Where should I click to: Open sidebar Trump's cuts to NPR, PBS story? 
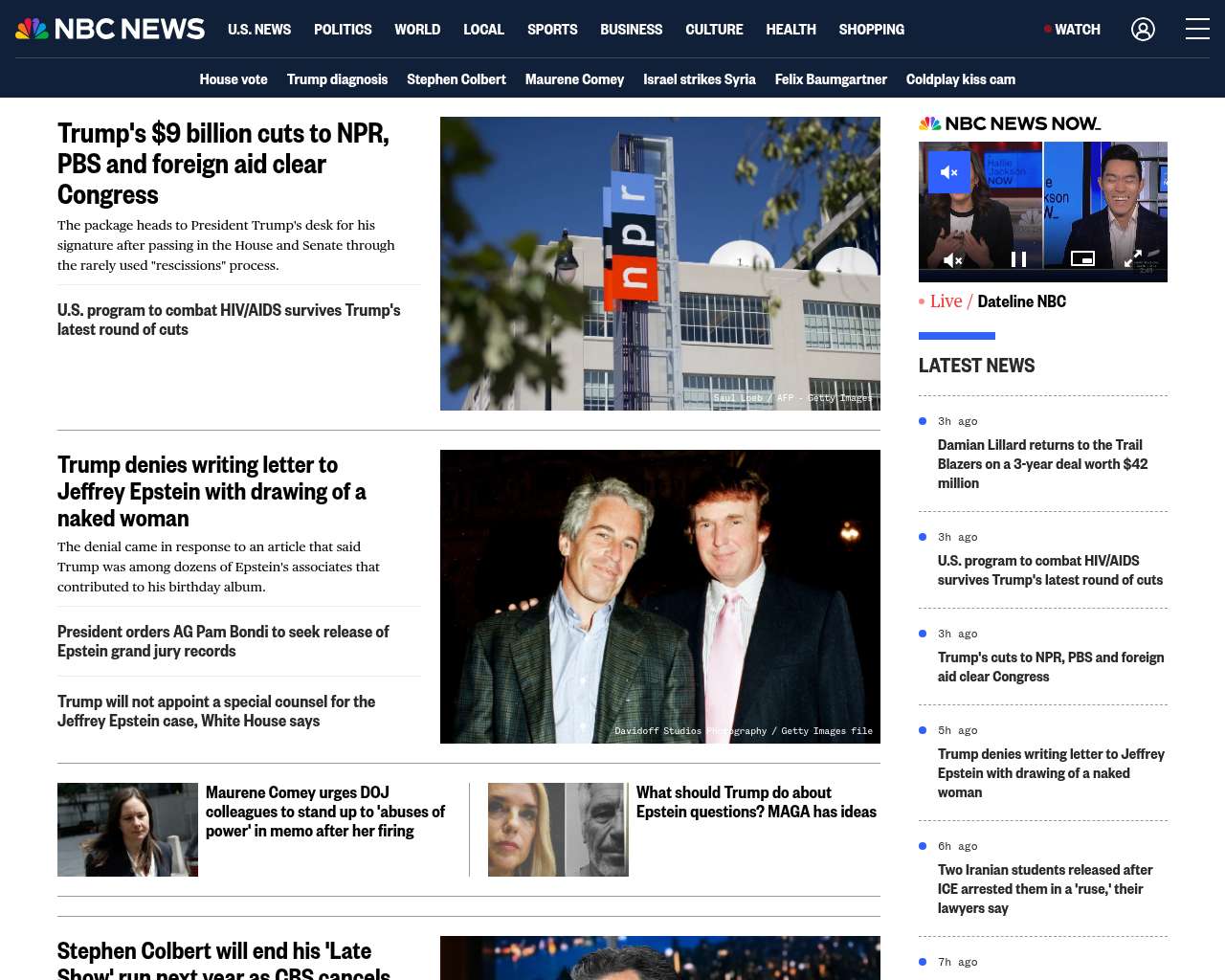pos(1051,667)
